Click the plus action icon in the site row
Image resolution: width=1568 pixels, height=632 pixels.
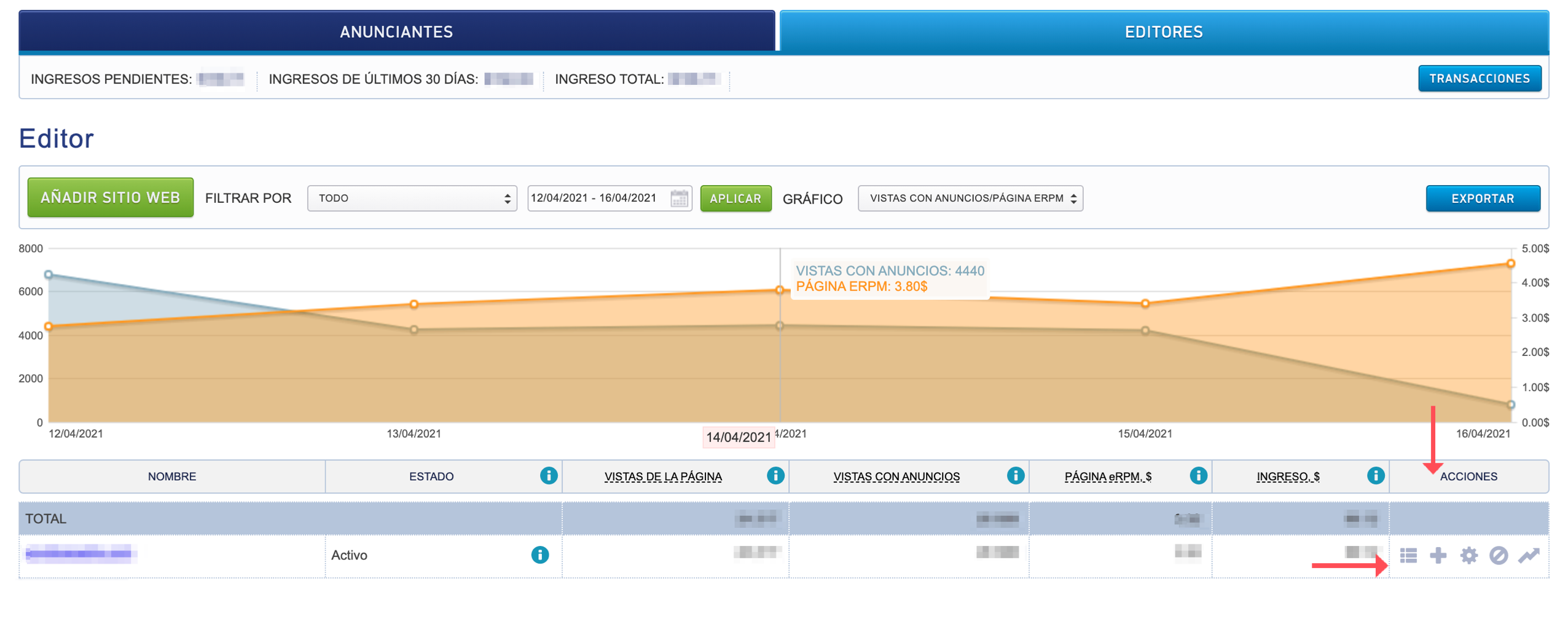[1438, 556]
